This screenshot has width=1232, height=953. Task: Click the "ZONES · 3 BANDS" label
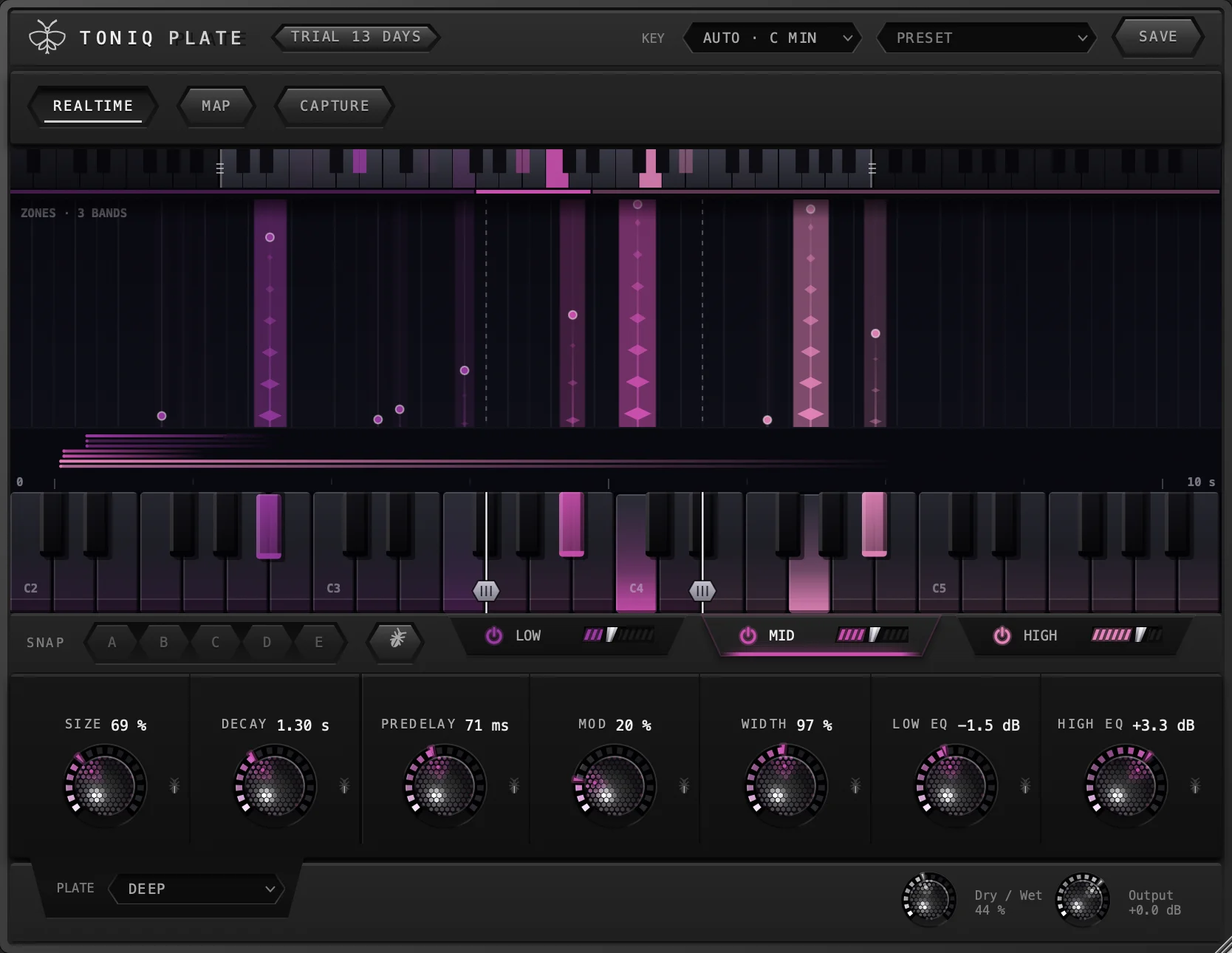coord(74,213)
